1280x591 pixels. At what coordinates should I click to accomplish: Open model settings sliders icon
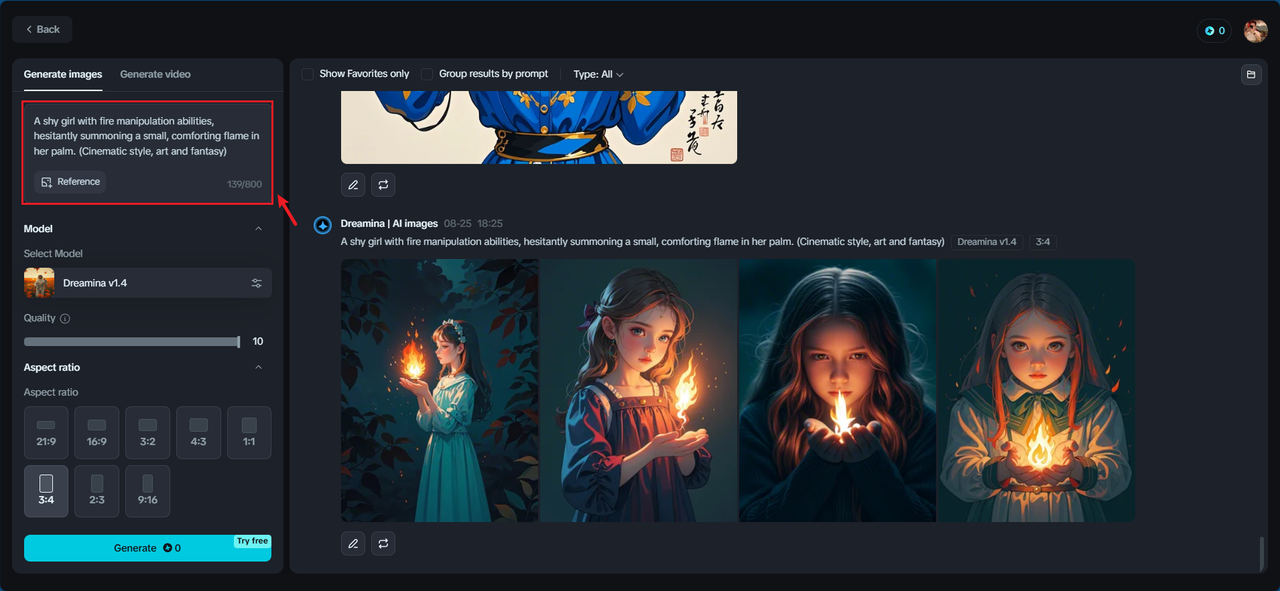(x=257, y=283)
